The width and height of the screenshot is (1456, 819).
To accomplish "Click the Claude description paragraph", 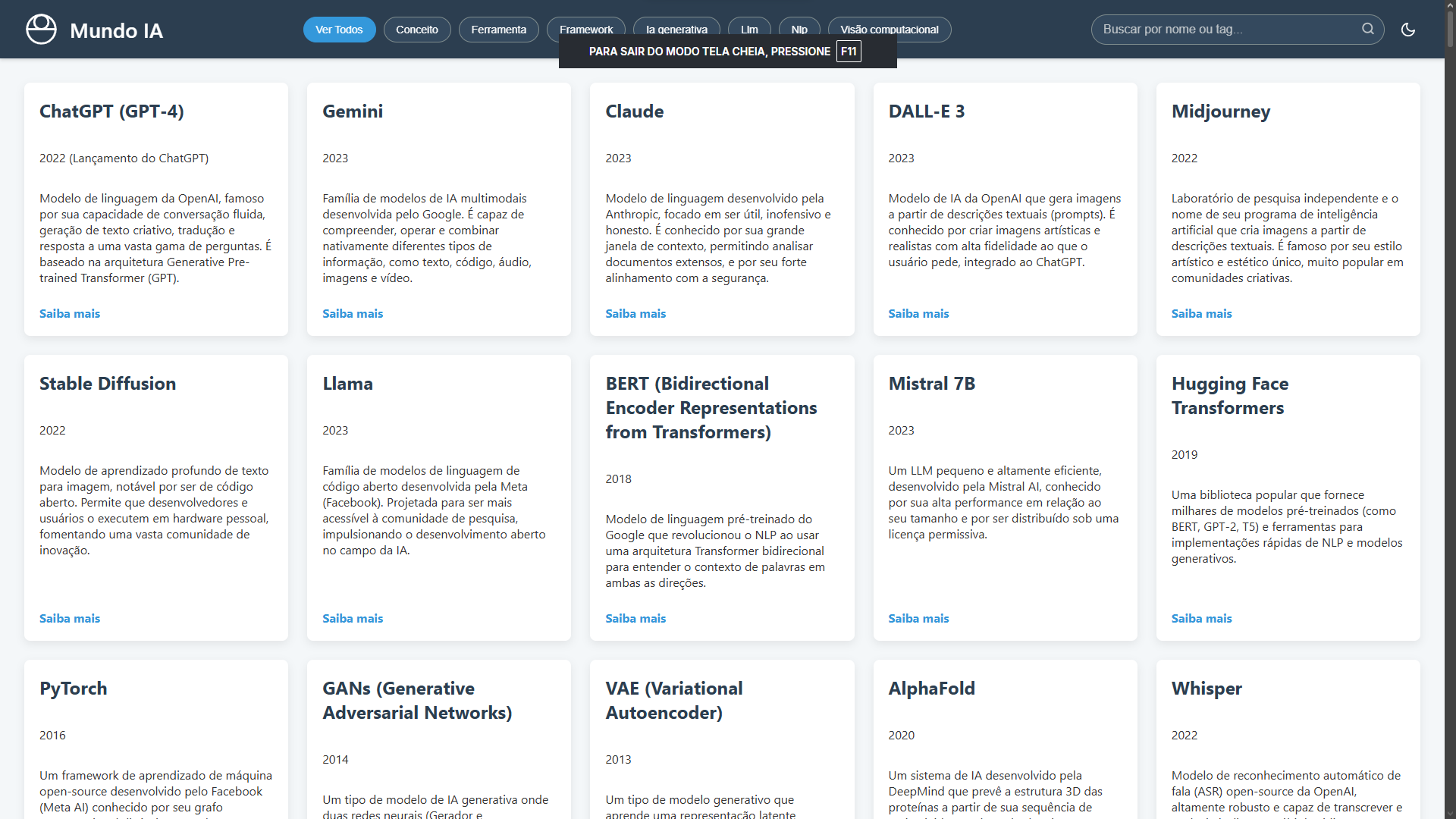I will (x=718, y=238).
